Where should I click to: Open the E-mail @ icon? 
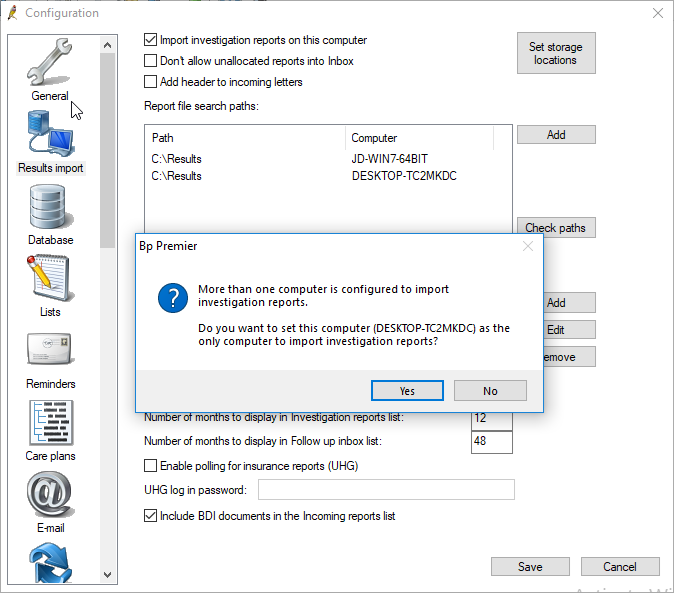(51, 494)
